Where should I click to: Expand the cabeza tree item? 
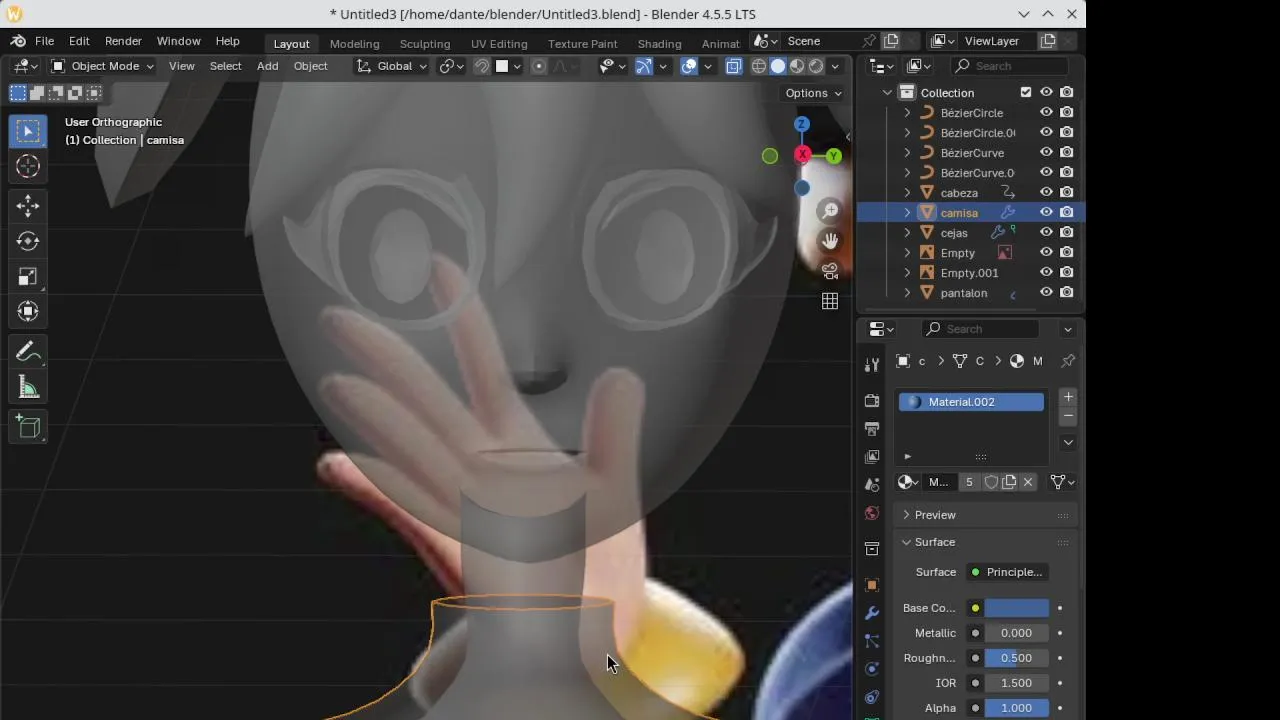tap(907, 193)
